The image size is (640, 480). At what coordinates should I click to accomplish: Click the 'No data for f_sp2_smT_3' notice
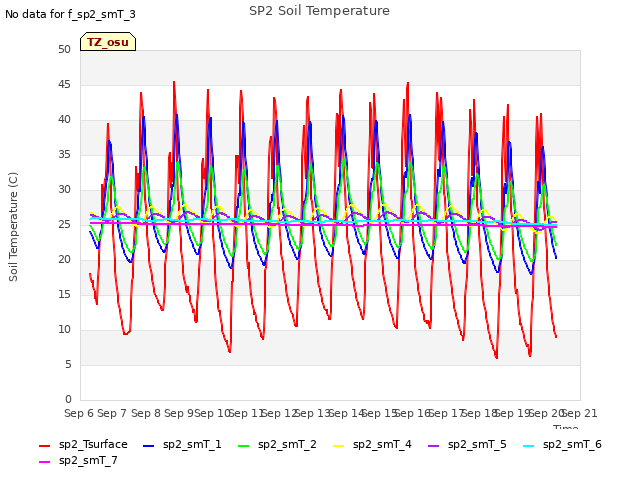pos(70,14)
